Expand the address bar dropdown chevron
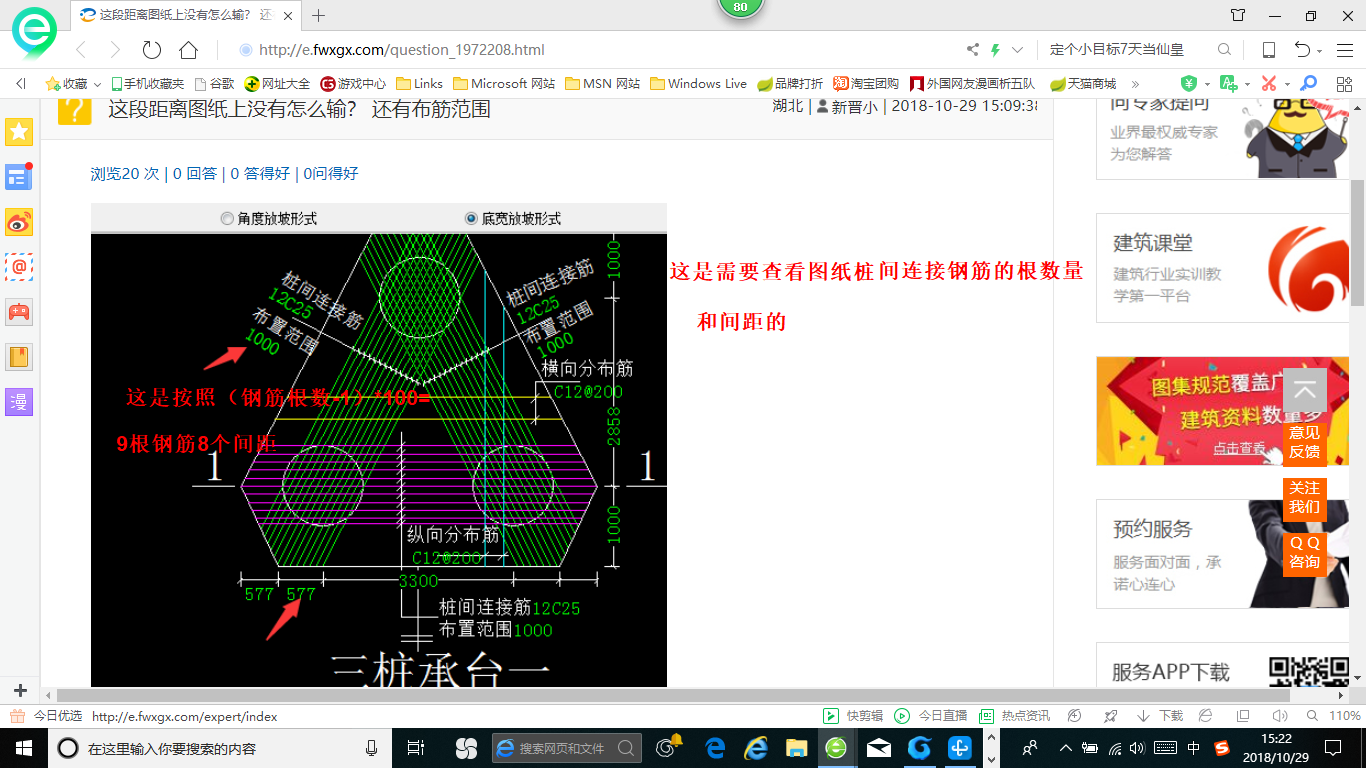Screen dimensions: 1366x768 (x=1017, y=50)
